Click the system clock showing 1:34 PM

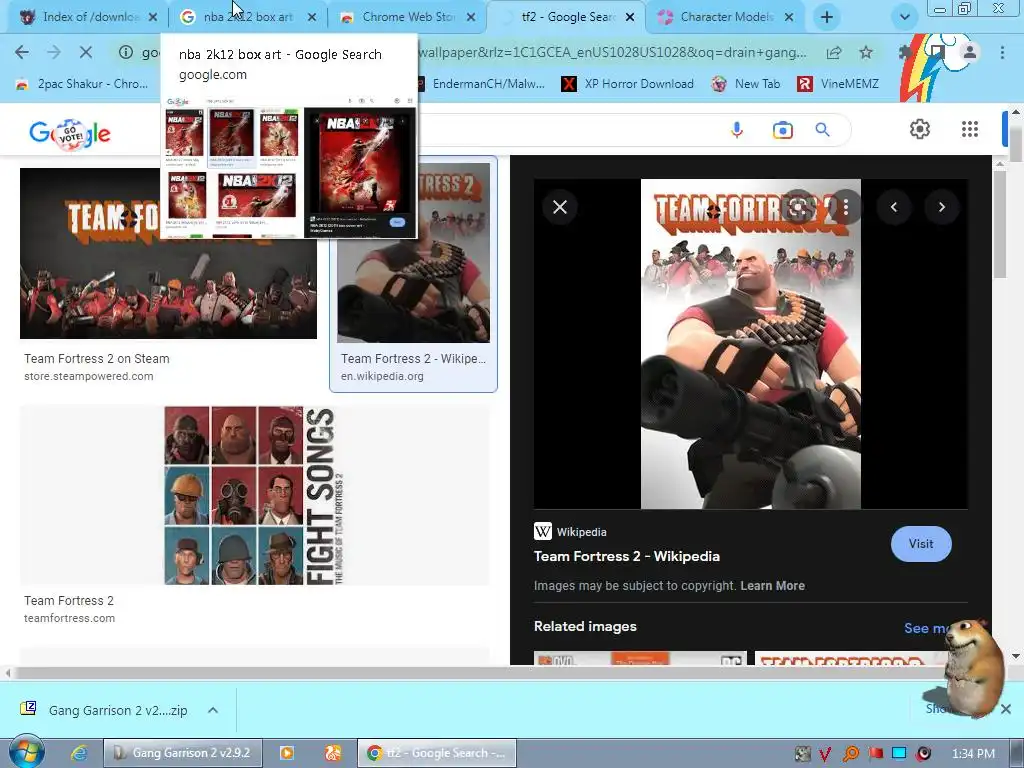pos(973,754)
